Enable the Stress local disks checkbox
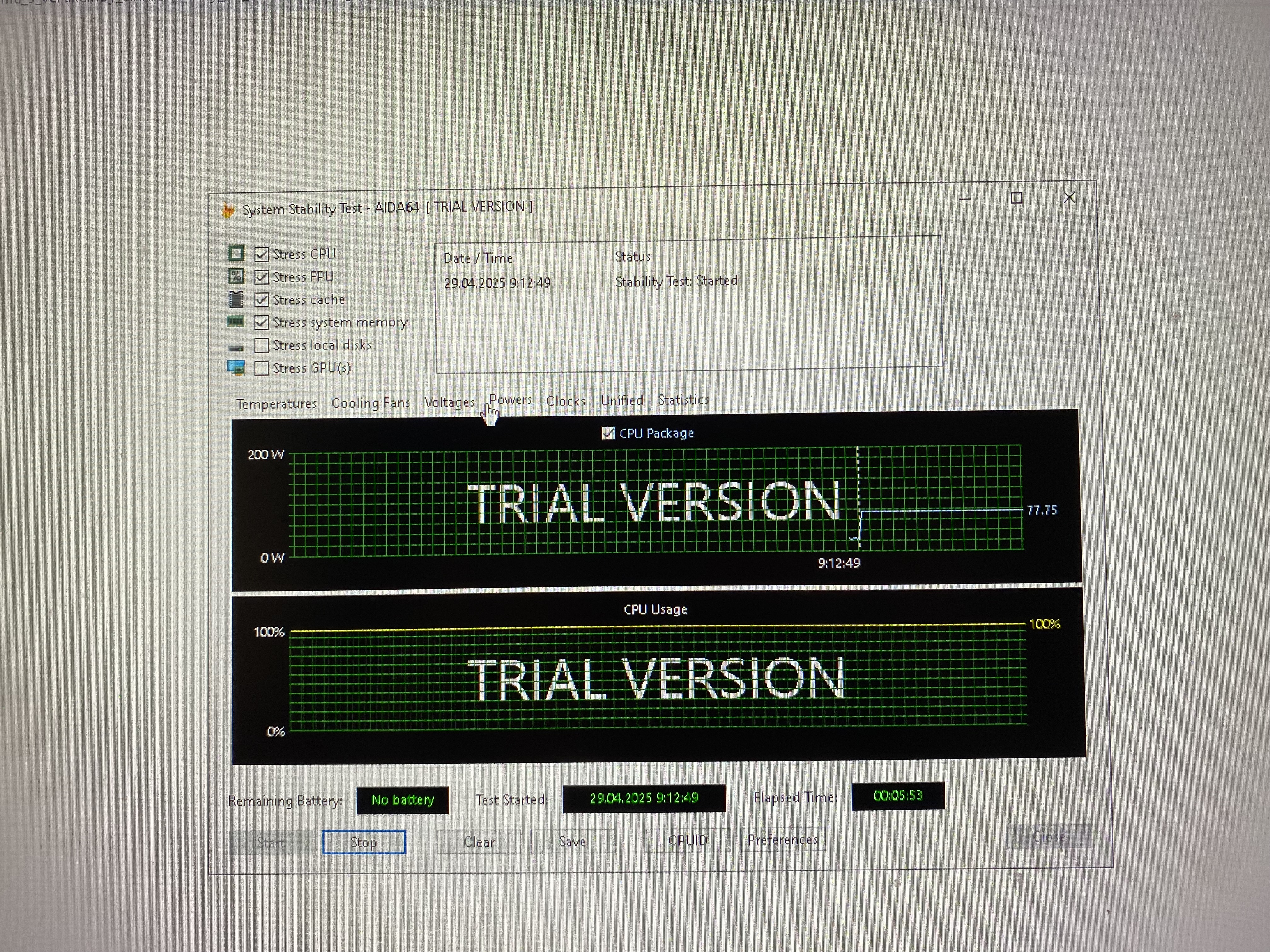 pos(262,345)
